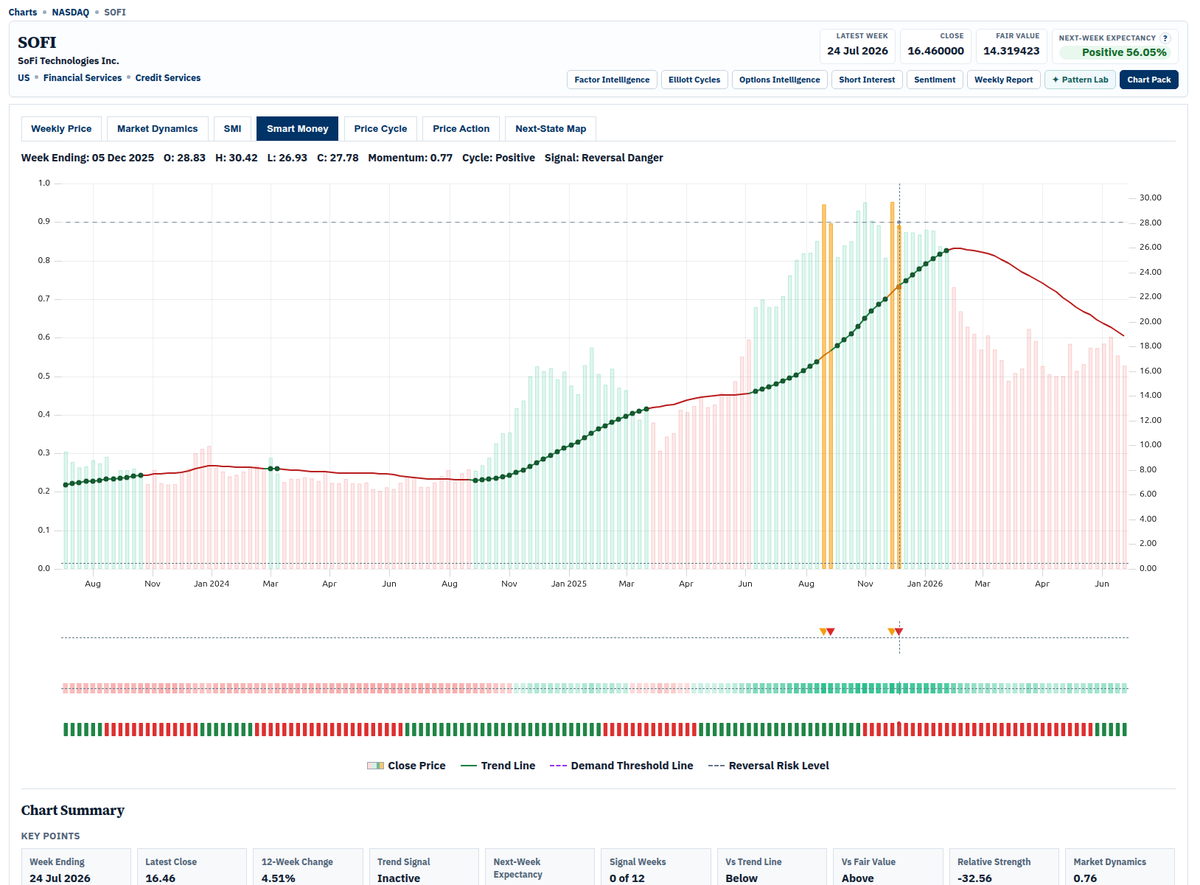Image resolution: width=1200 pixels, height=885 pixels.
Task: Select the Smart Money tab
Action: point(297,128)
